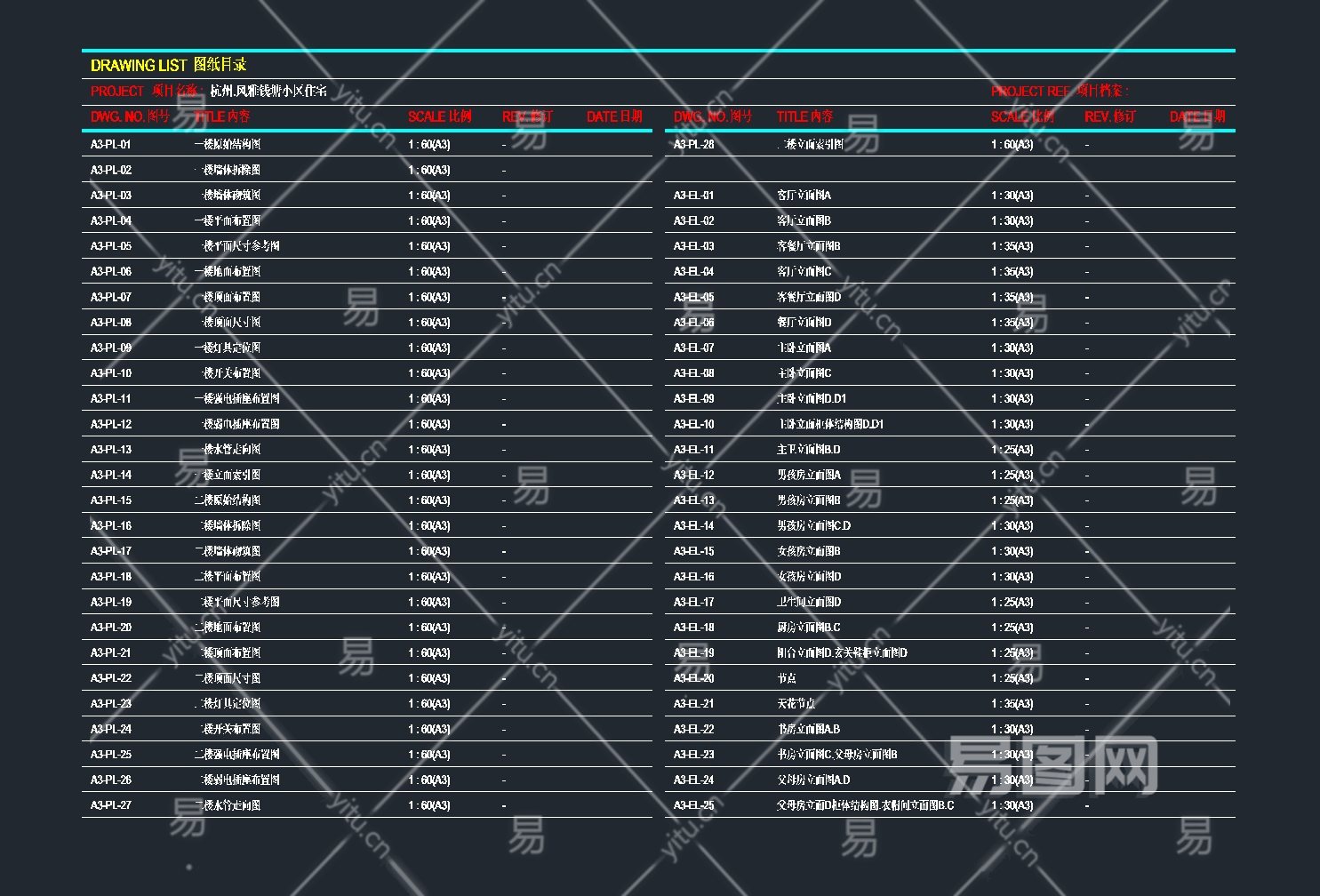The width and height of the screenshot is (1320, 896).
Task: Click drawing number "A3-EL-19"
Action: 694,653
